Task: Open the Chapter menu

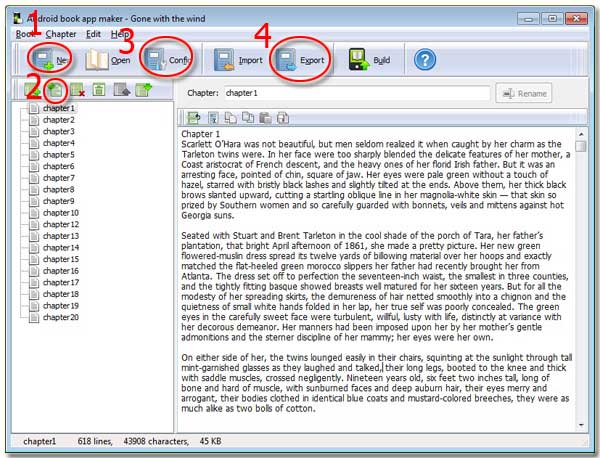Action: pos(61,34)
